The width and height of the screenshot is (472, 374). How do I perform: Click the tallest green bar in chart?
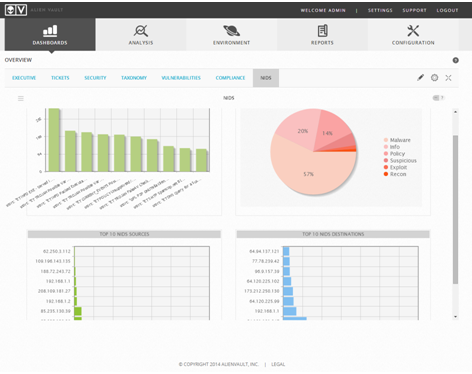coord(54,140)
